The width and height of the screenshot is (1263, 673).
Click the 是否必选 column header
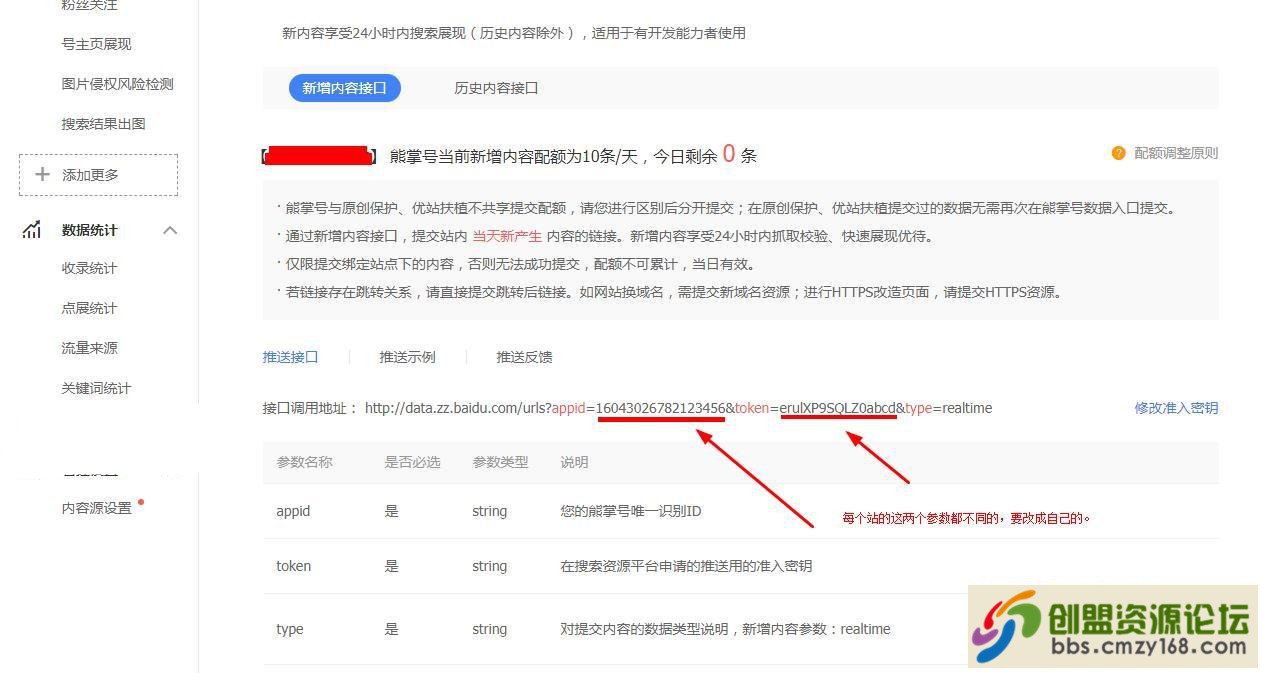coord(412,462)
